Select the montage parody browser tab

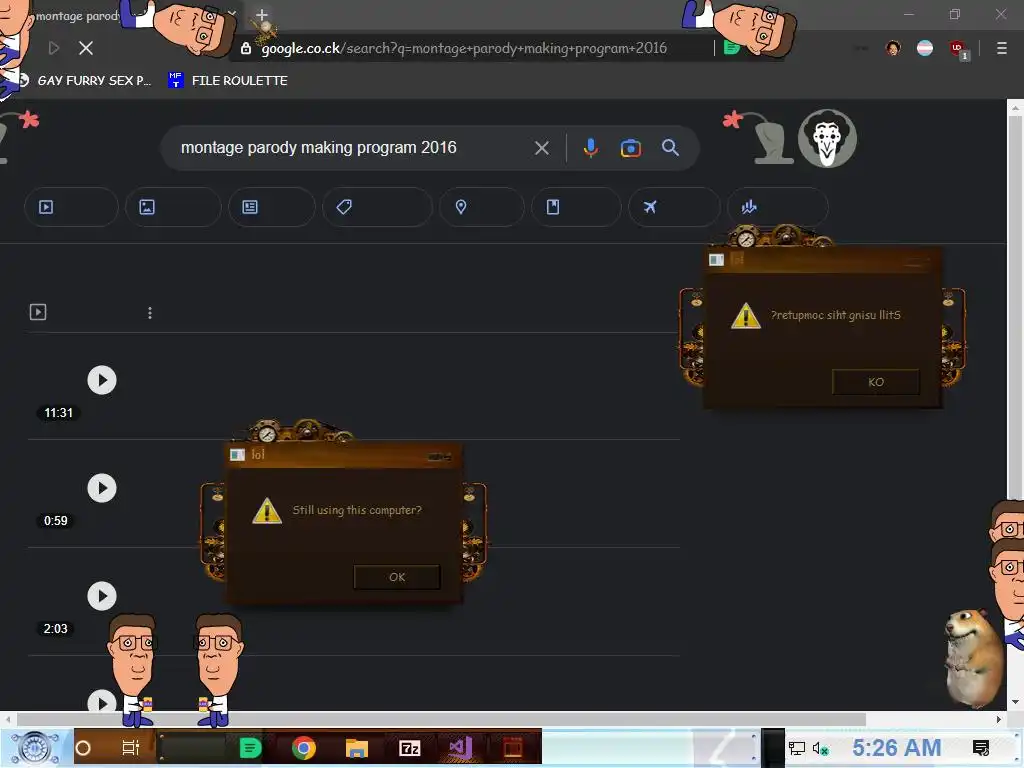(77, 16)
